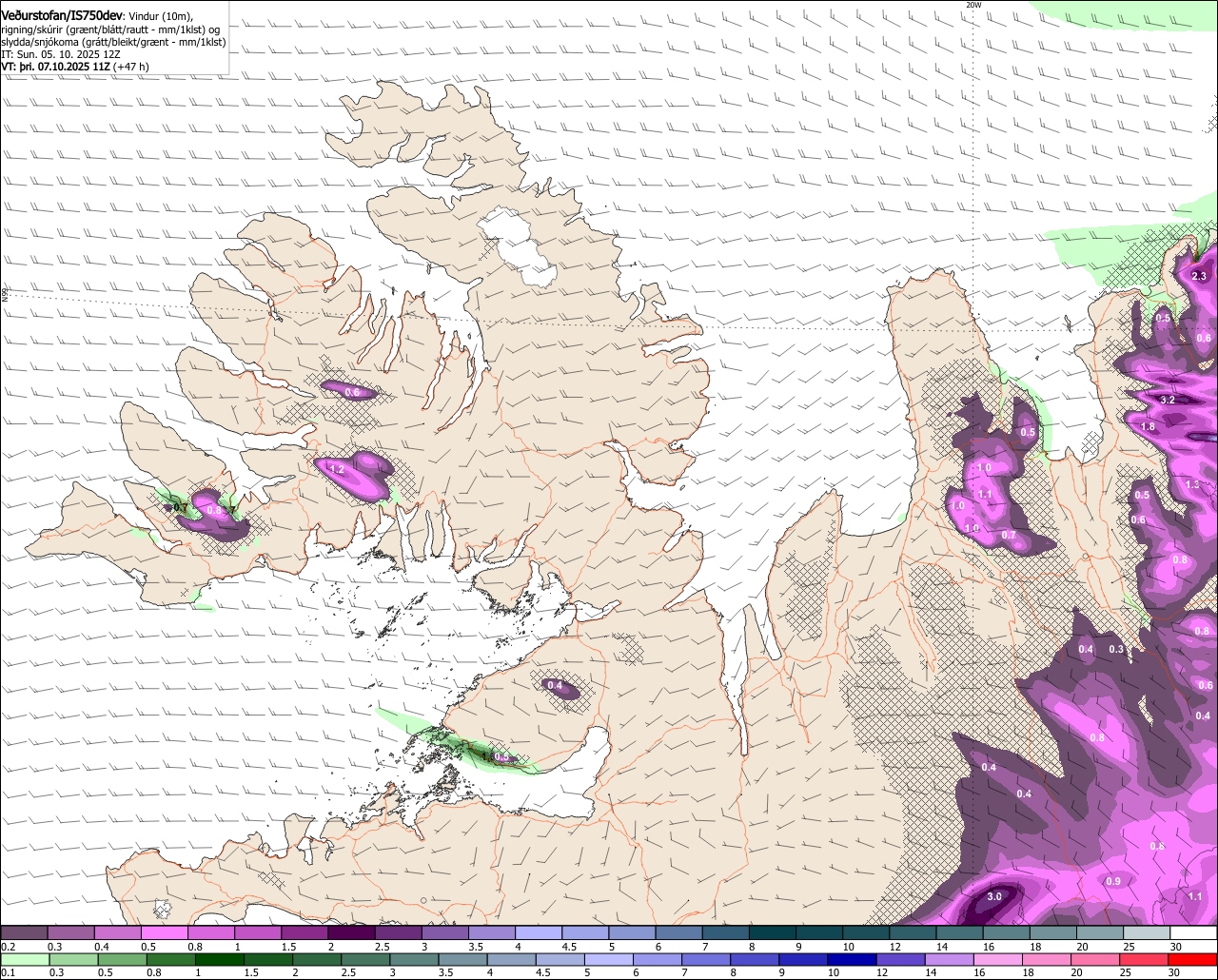Image resolution: width=1218 pixels, height=980 pixels.
Task: Click the 0.3 snowfall value on the map
Action: point(1116,649)
